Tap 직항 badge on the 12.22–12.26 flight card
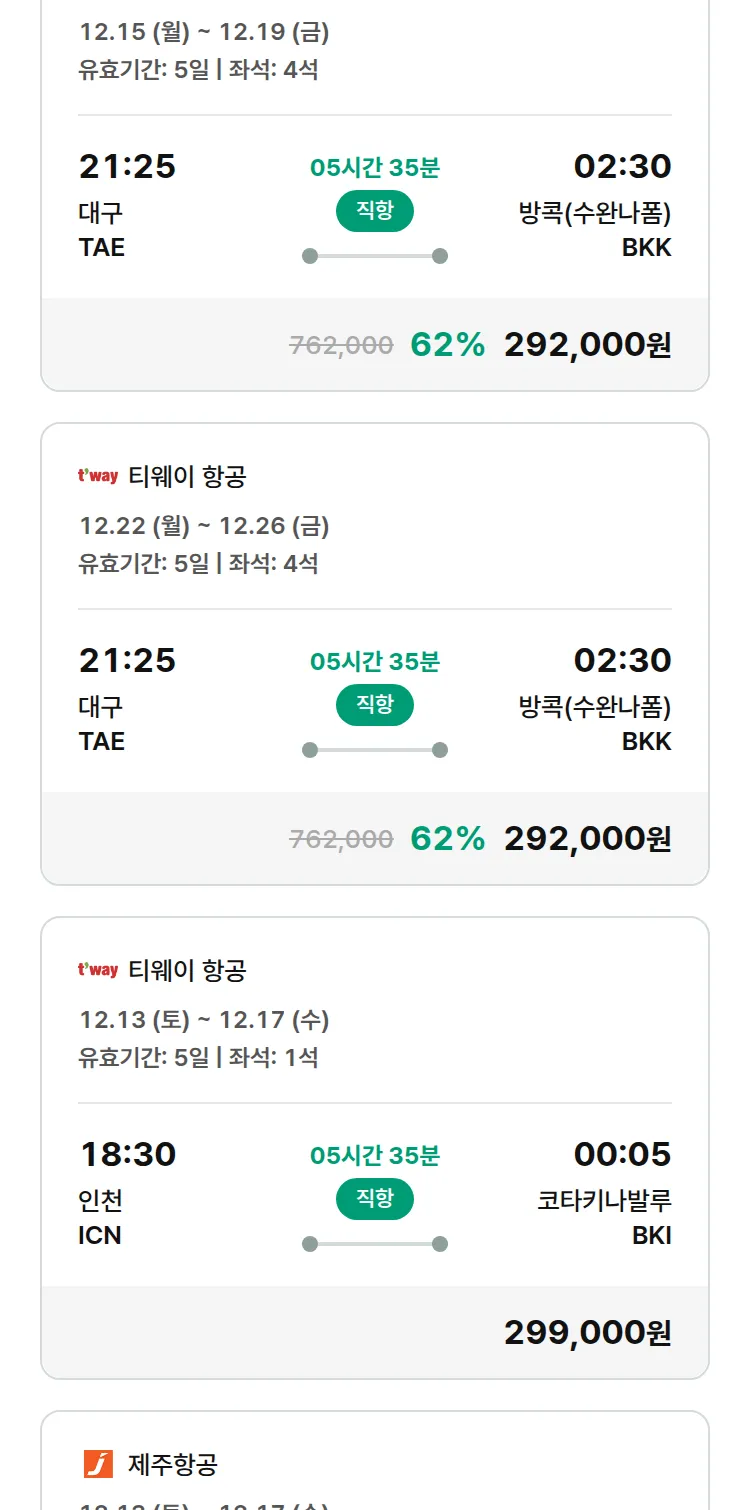This screenshot has height=1510, width=750. point(374,705)
